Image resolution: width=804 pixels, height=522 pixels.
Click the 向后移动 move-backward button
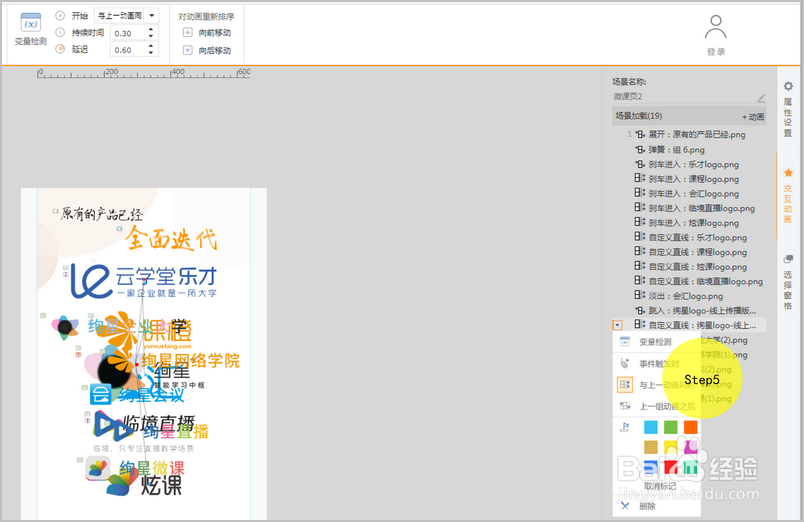click(207, 50)
